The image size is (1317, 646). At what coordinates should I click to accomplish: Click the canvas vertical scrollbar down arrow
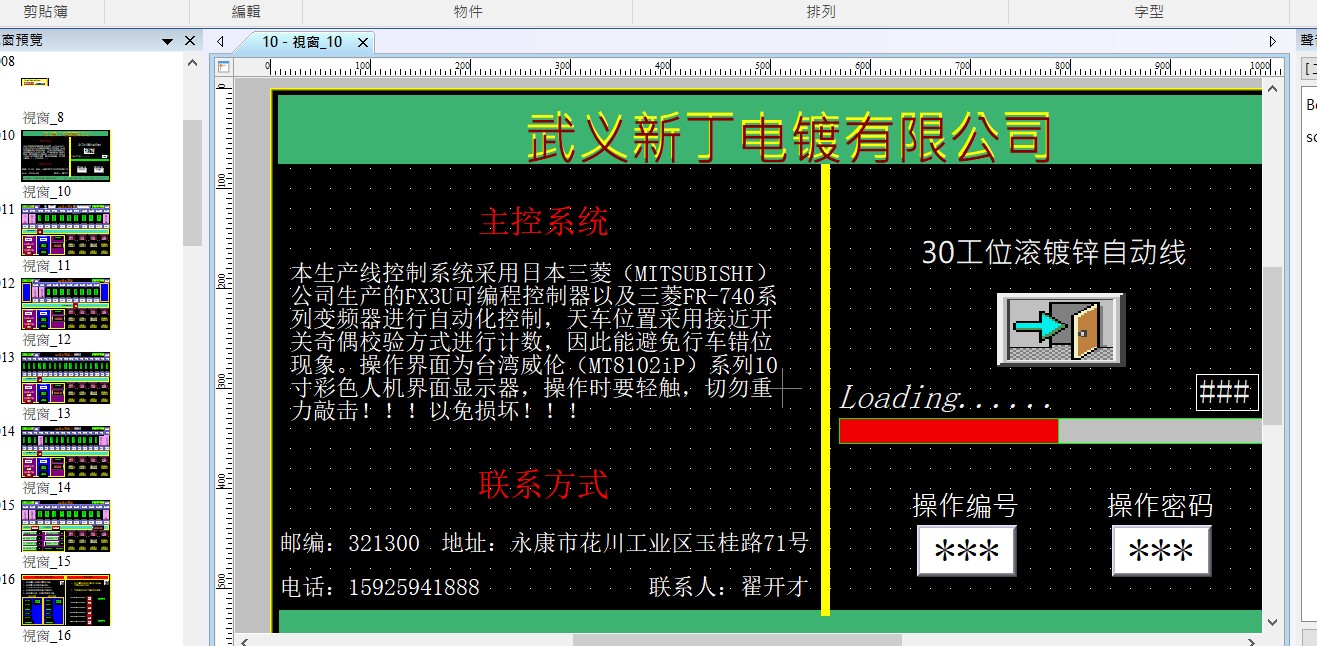tap(1272, 622)
